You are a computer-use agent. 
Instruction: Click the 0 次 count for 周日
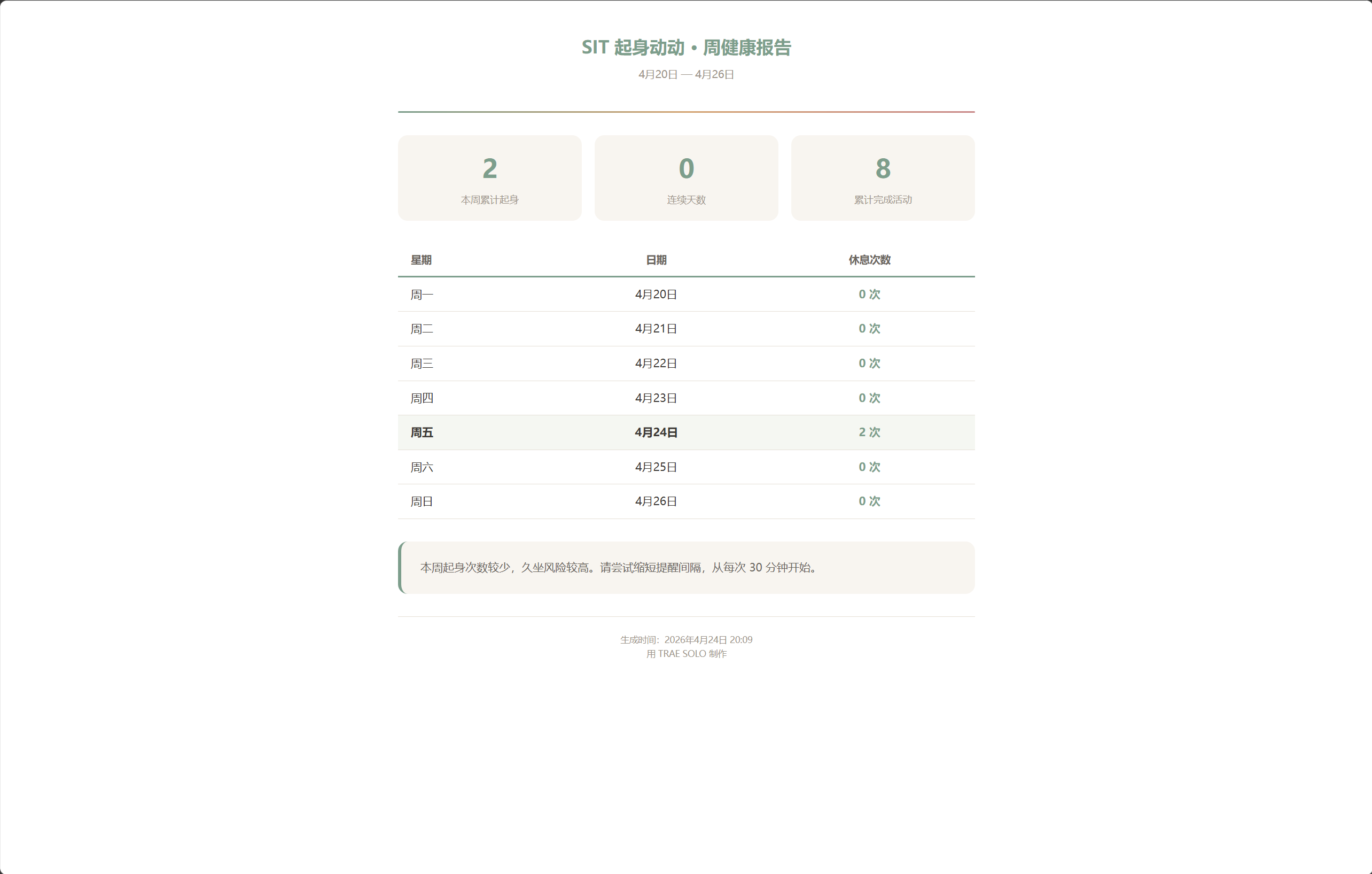pos(869,501)
